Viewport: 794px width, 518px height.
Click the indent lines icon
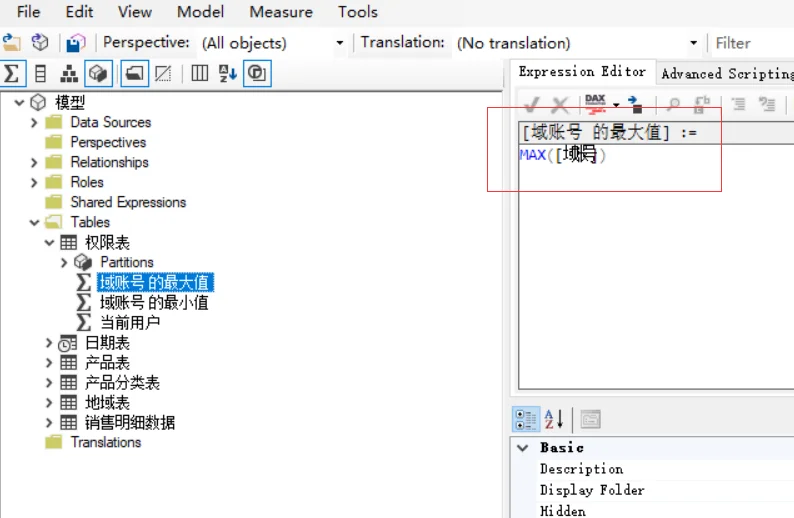tap(738, 104)
